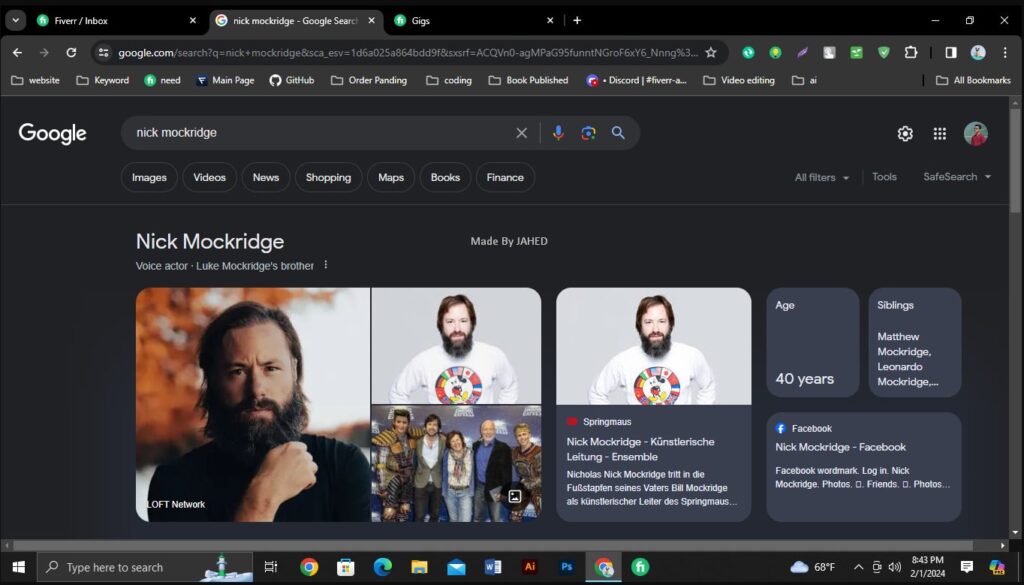Filter results by Shopping

point(328,178)
